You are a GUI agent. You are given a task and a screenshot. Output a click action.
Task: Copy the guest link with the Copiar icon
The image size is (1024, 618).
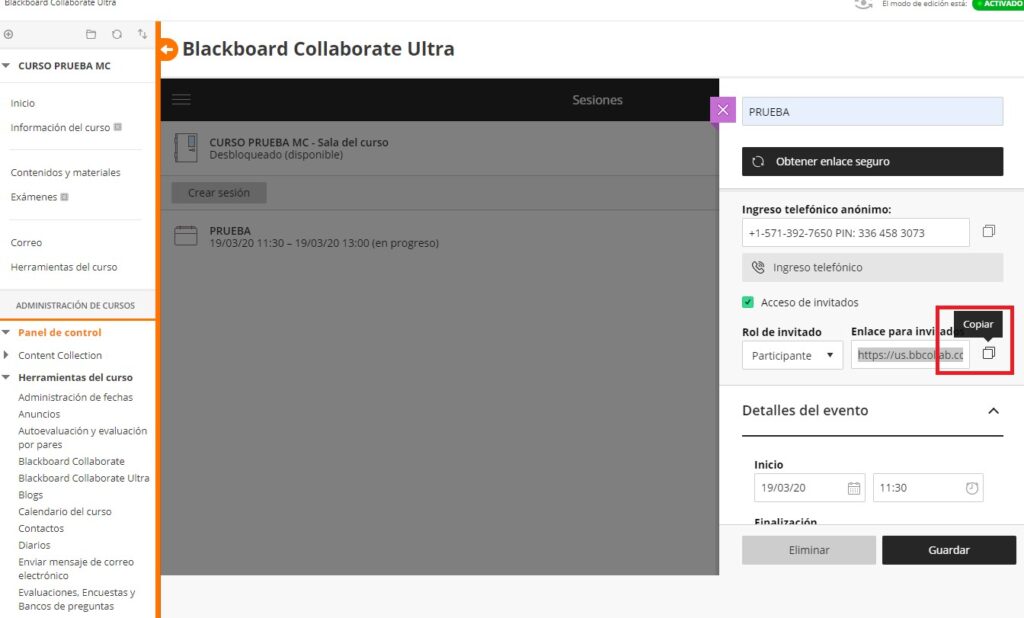point(988,354)
